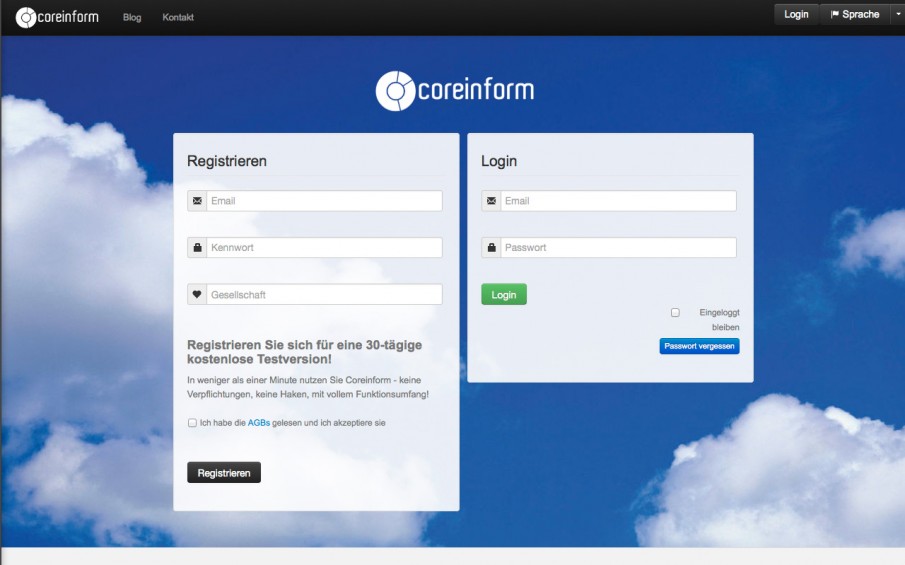Click the Registrieren heading text

227,161
